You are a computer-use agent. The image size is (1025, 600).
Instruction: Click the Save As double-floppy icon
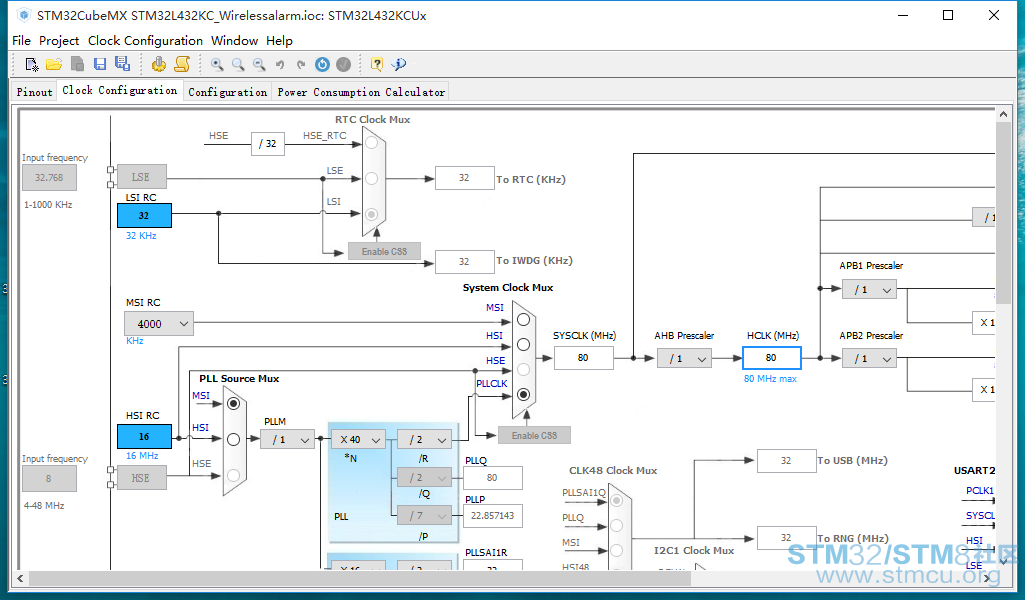pos(122,63)
